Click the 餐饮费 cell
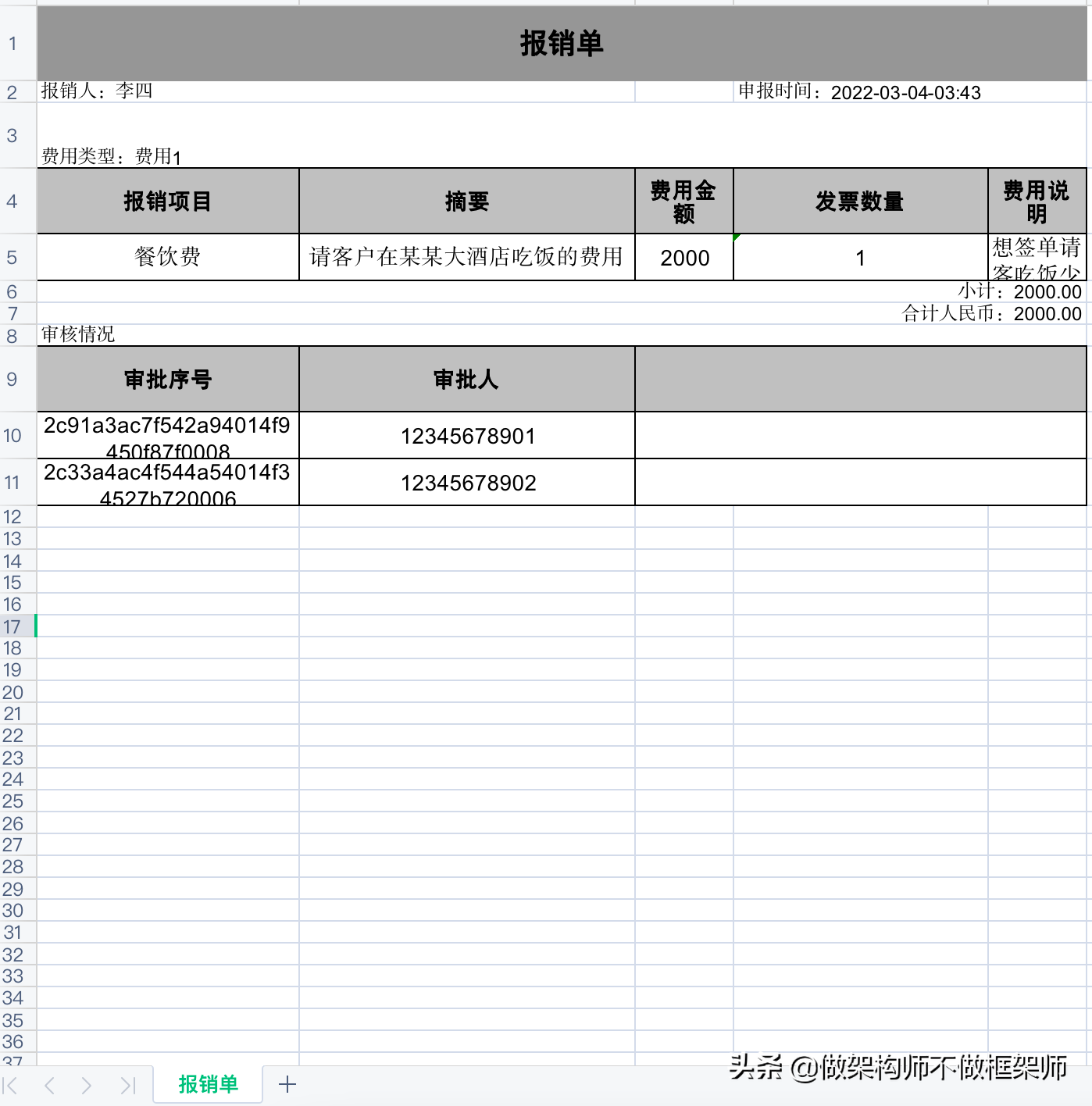 (168, 257)
